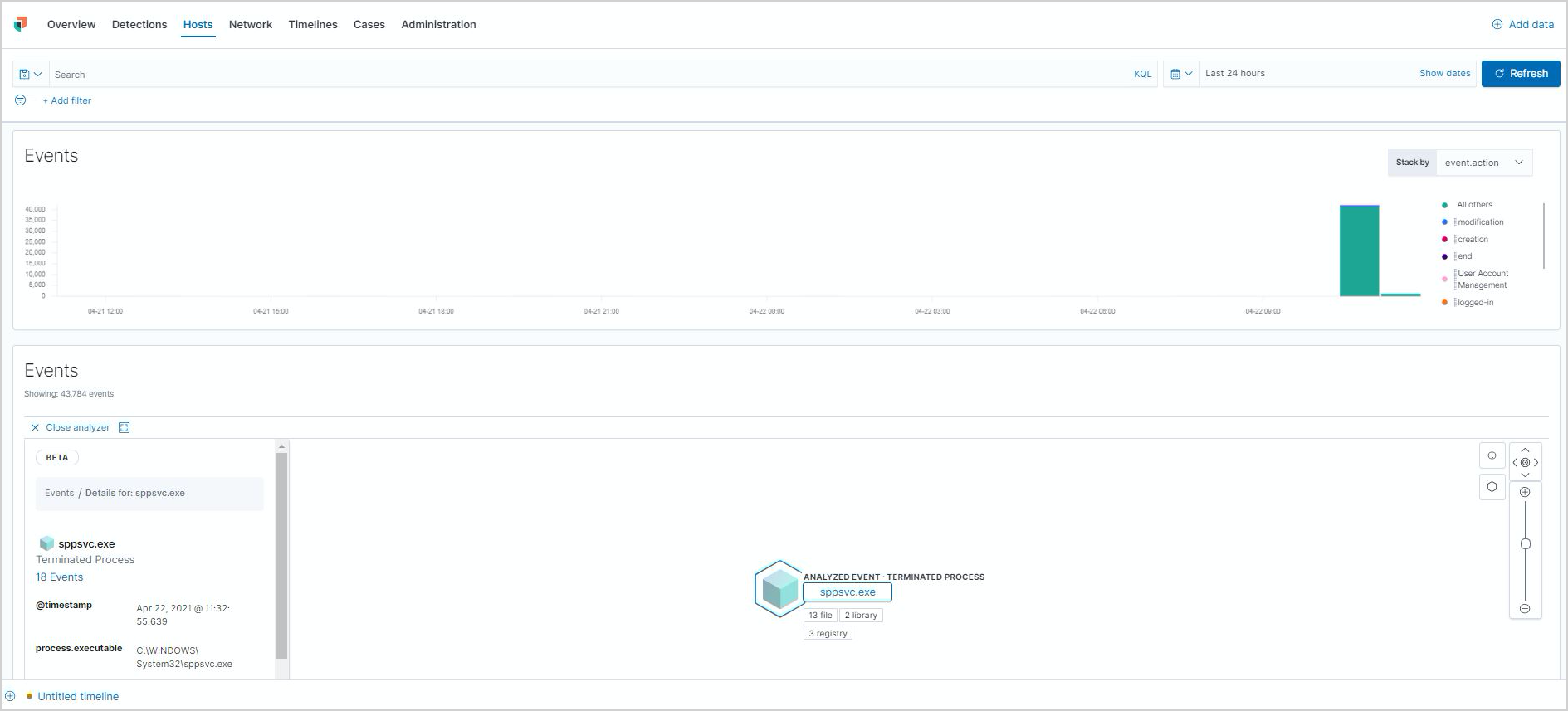
Task: Open the Timelines tab
Action: (313, 25)
